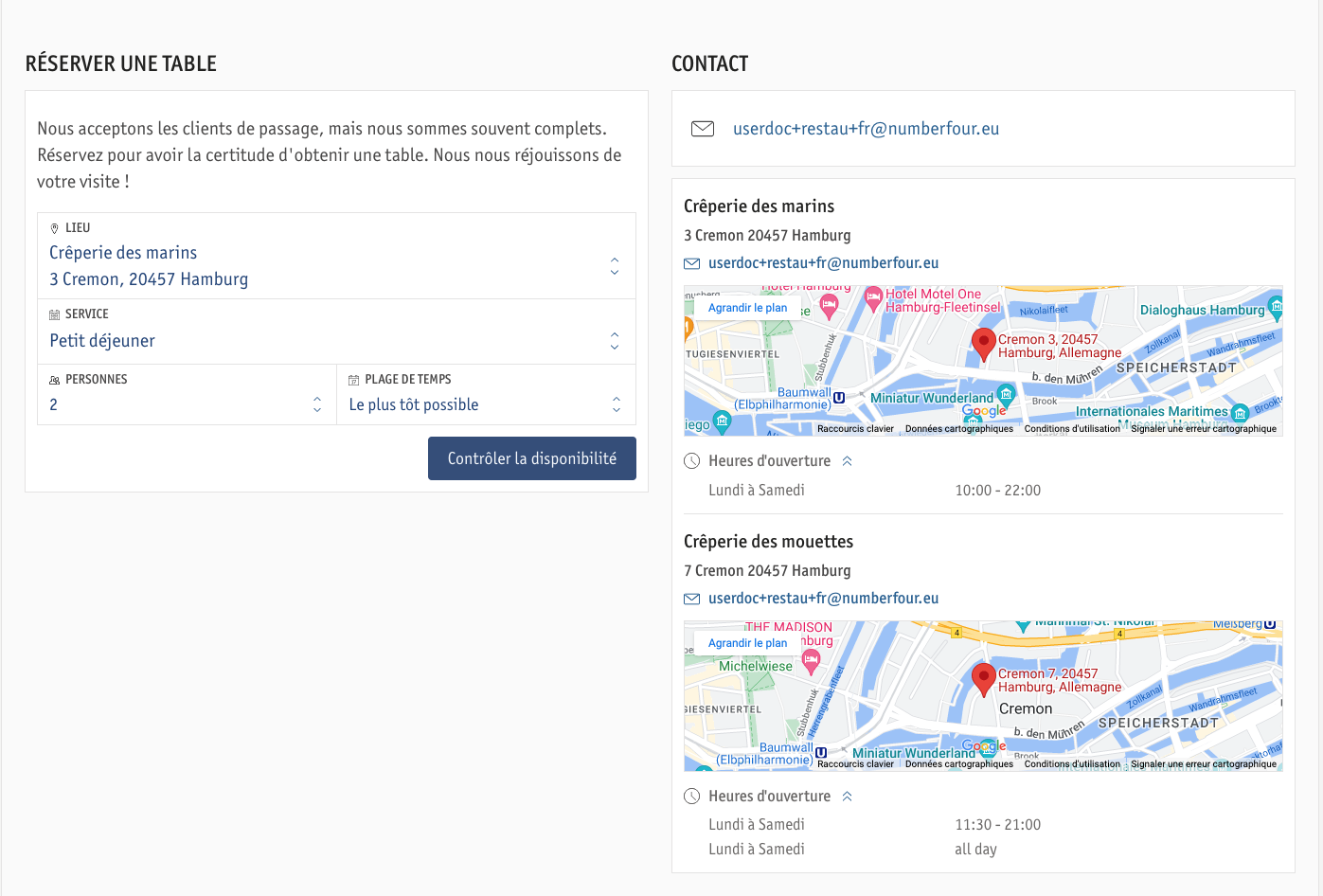Image resolution: width=1323 pixels, height=896 pixels.
Task: Click the clock icon by Crêperie des marins hours
Action: [692, 461]
